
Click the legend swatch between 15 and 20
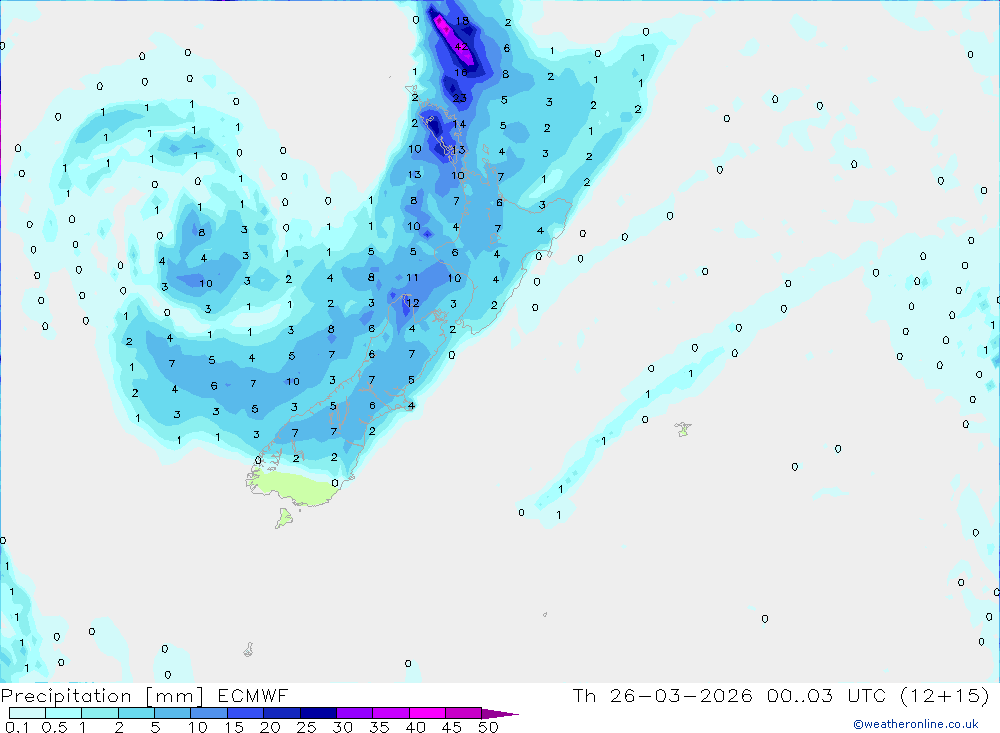click(246, 713)
